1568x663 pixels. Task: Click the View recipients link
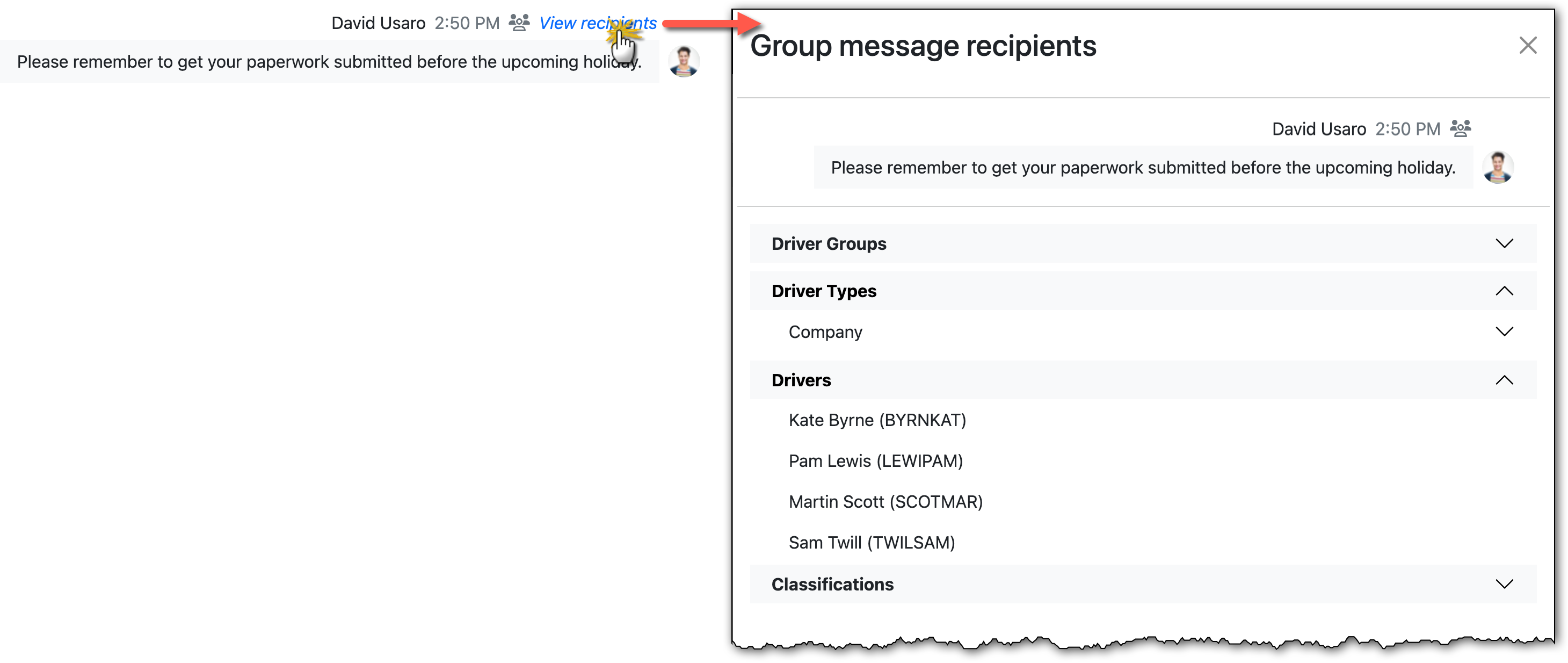(x=597, y=23)
